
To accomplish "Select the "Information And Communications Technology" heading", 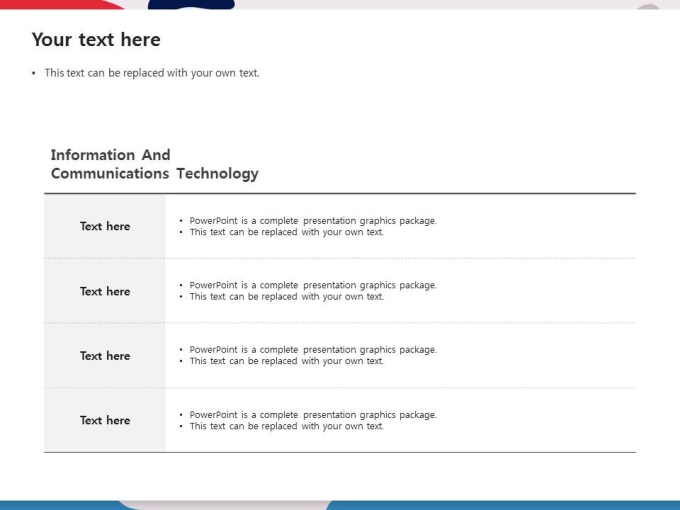I will [154, 164].
